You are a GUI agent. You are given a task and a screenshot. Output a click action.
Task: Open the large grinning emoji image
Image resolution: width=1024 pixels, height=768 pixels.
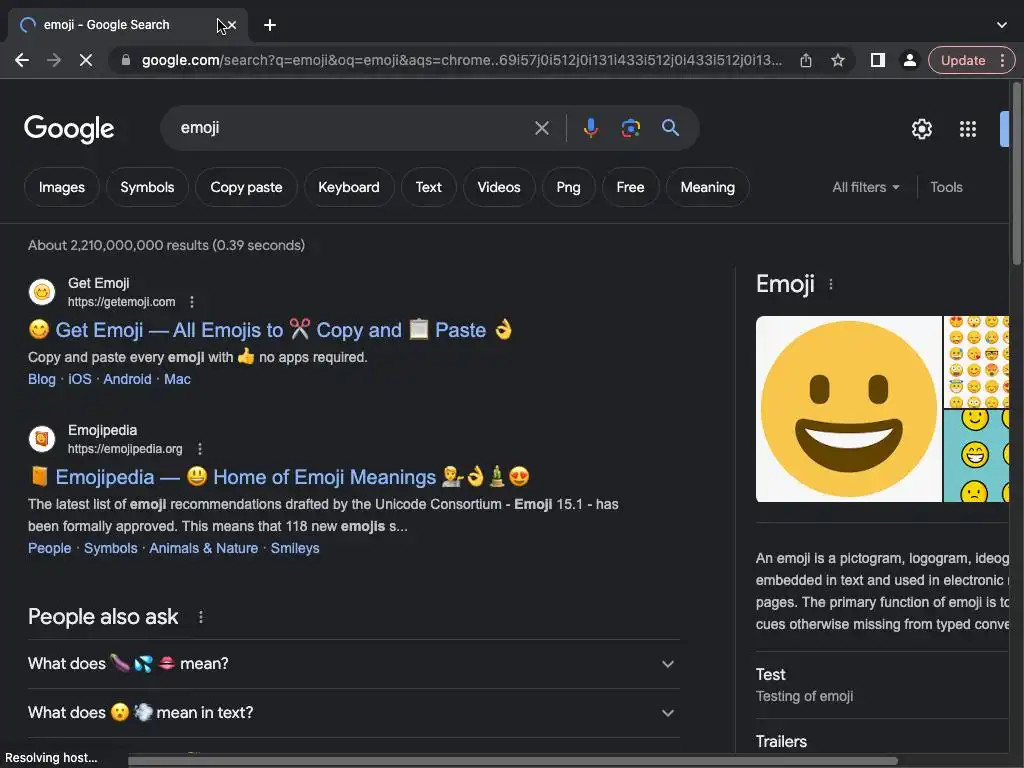tap(848, 409)
